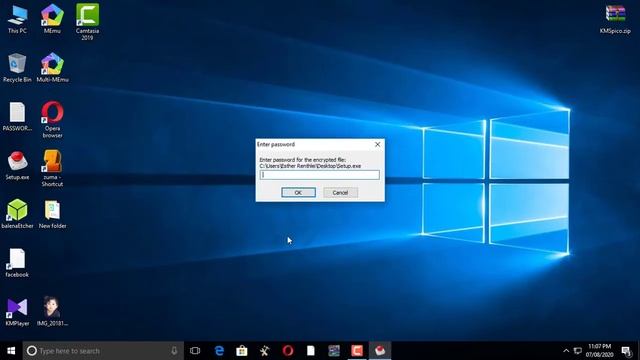
Task: Open the crossed tools app on taskbar
Action: (x=265, y=351)
